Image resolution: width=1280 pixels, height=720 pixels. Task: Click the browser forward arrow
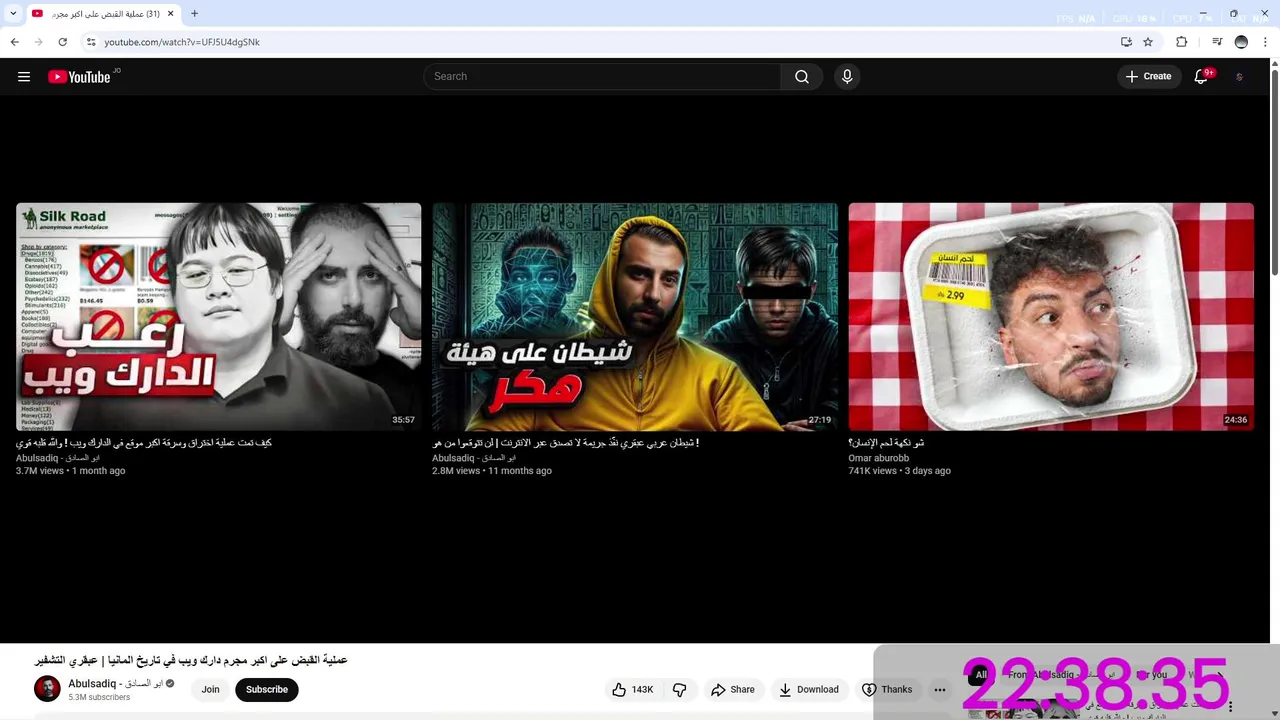[x=39, y=42]
